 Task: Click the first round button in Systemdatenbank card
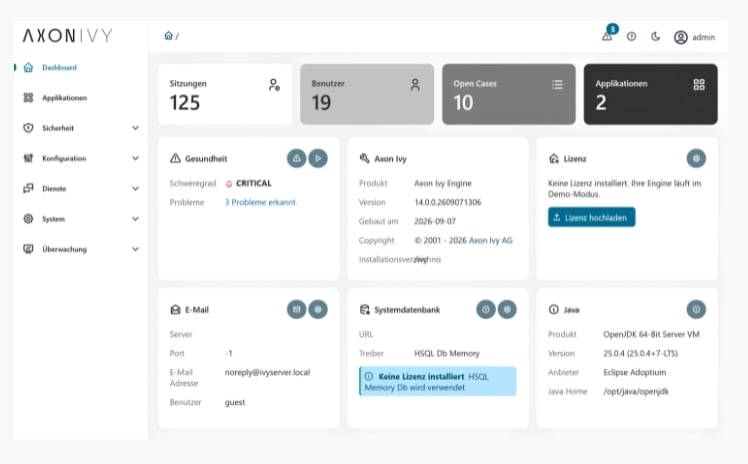click(x=486, y=309)
